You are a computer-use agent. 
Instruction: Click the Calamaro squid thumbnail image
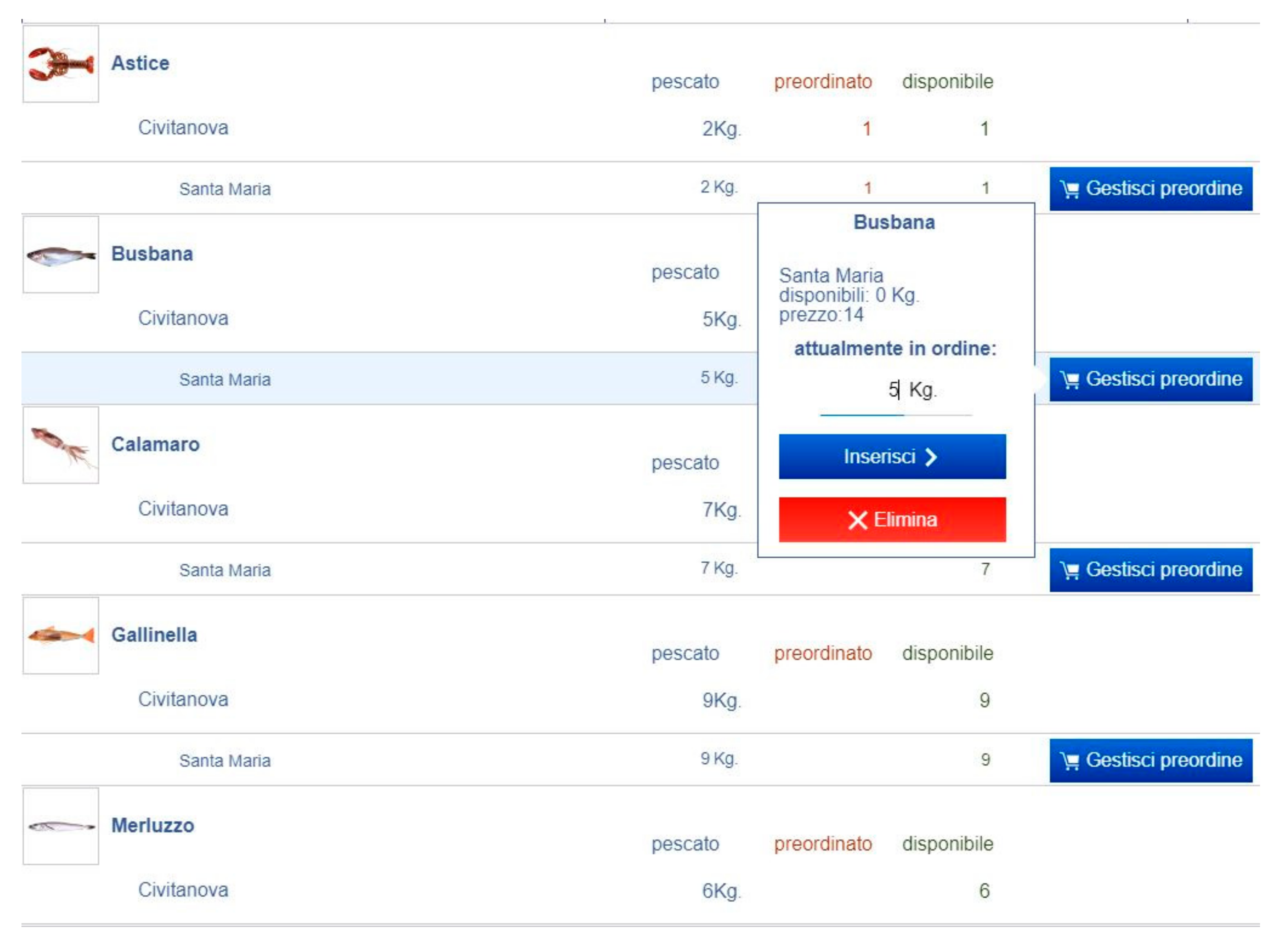pos(61,445)
